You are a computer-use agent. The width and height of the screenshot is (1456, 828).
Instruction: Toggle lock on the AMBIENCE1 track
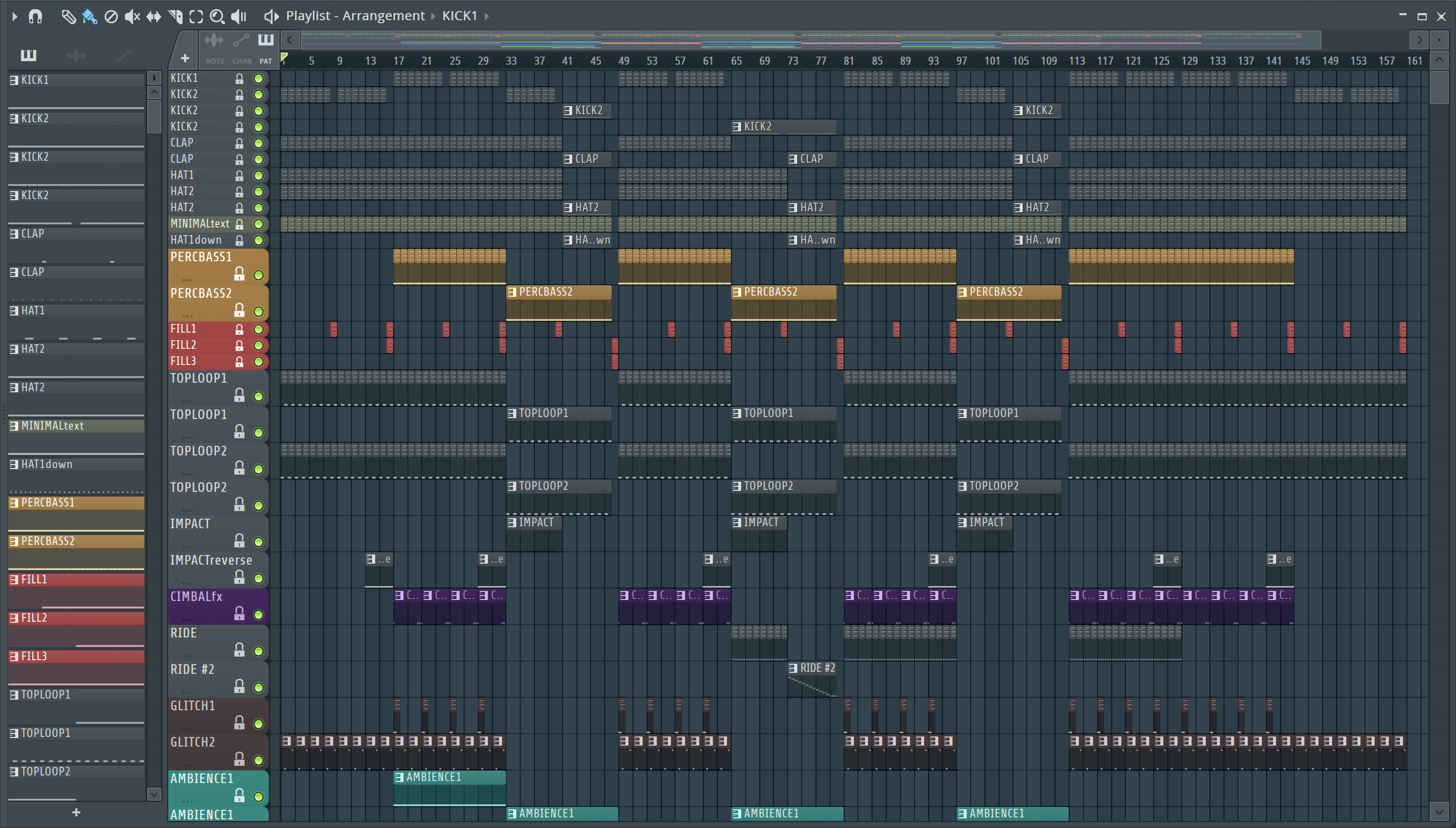(x=240, y=795)
